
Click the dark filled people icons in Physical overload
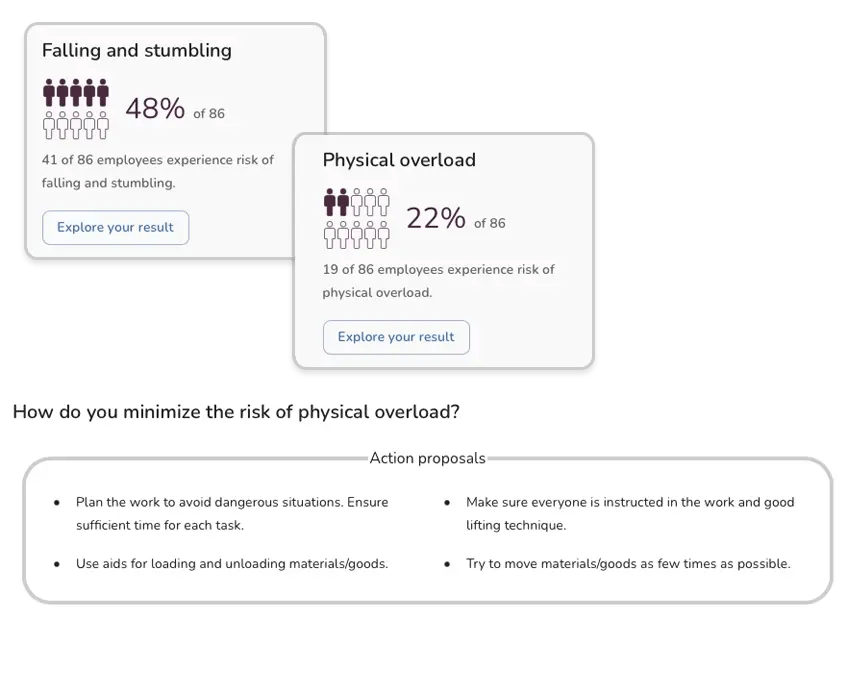pos(336,202)
